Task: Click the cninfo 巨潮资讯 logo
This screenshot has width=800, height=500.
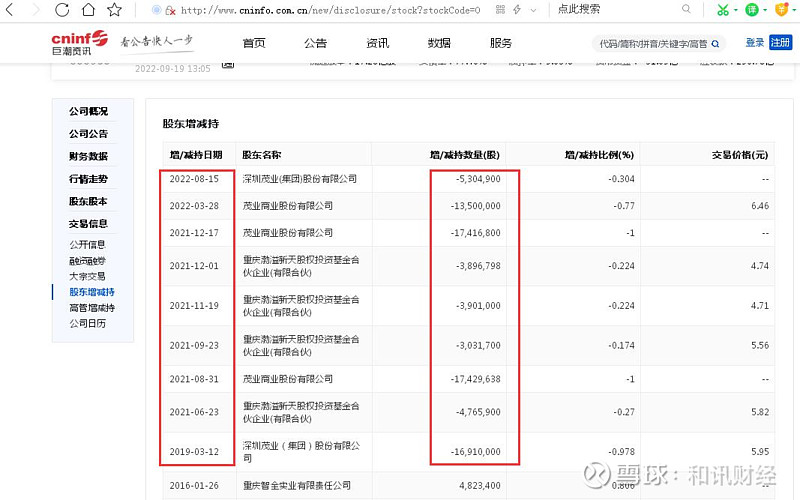Action: (x=80, y=43)
